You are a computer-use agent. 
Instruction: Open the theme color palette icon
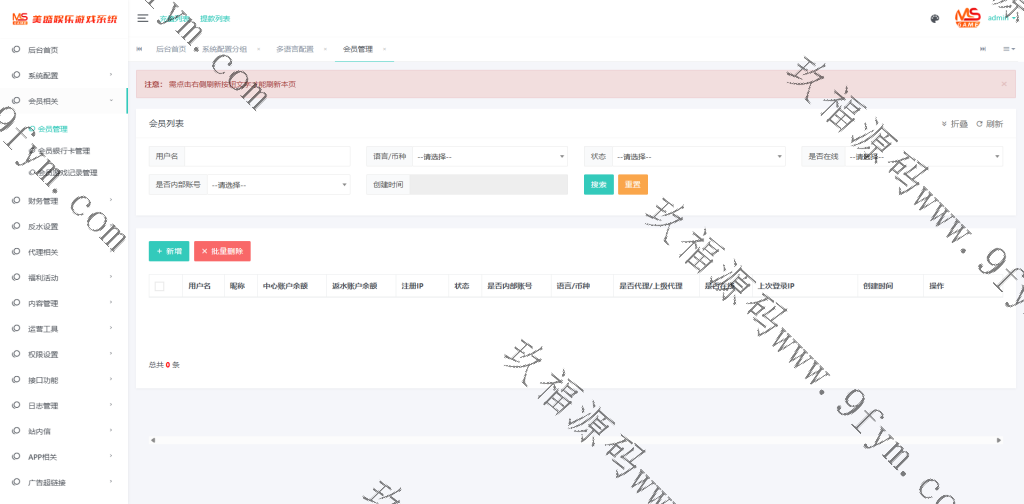pos(934,18)
